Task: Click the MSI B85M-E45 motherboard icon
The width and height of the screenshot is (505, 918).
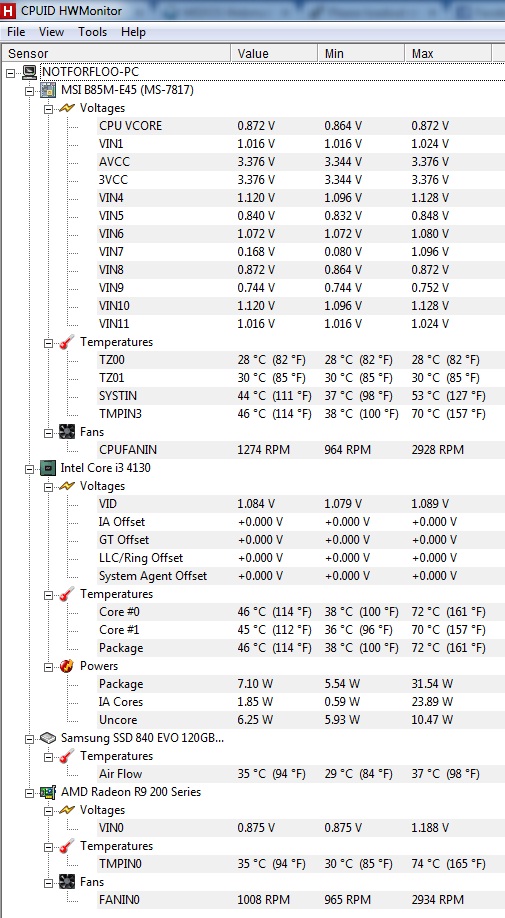Action: 48,90
